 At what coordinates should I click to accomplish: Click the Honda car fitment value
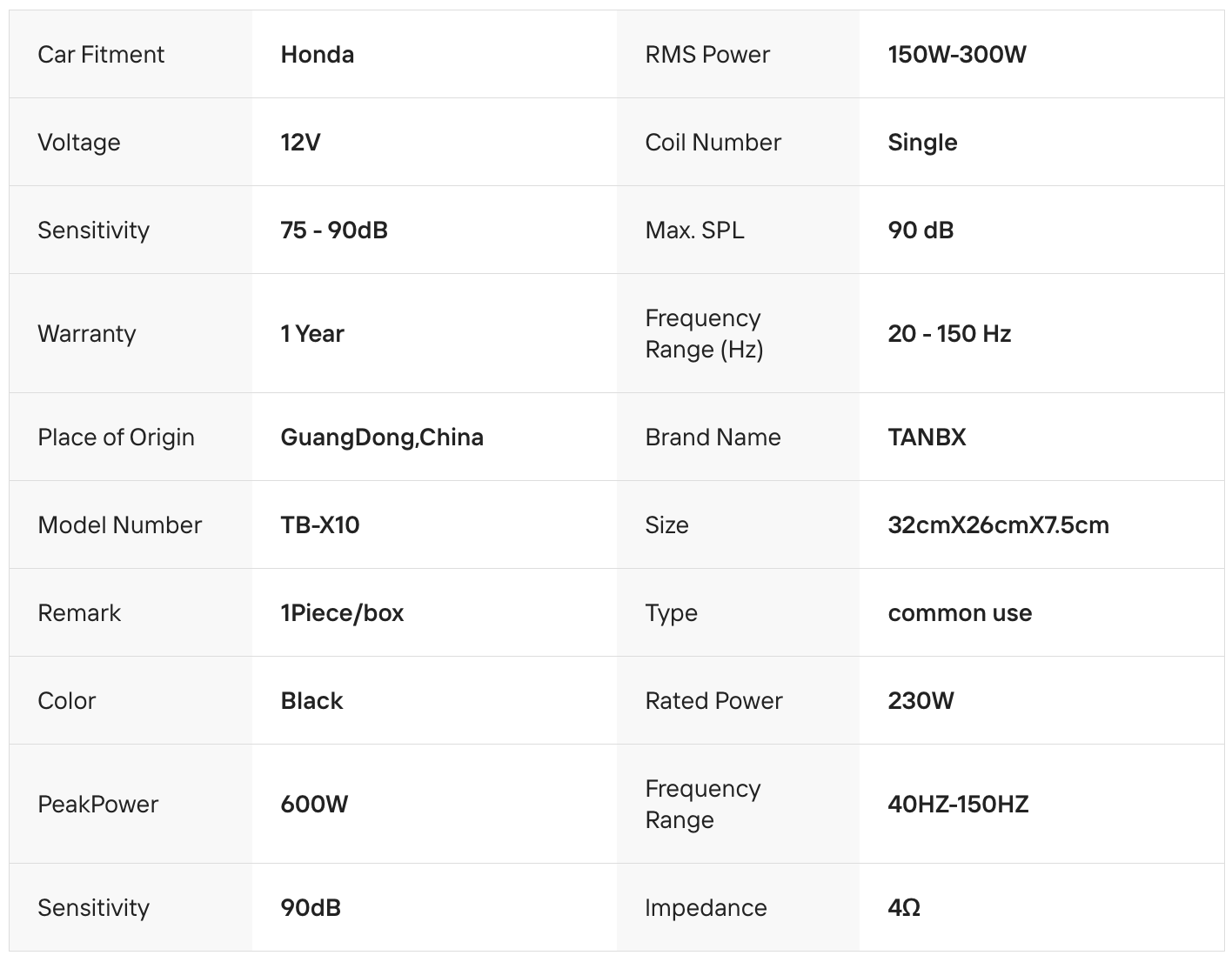(317, 55)
